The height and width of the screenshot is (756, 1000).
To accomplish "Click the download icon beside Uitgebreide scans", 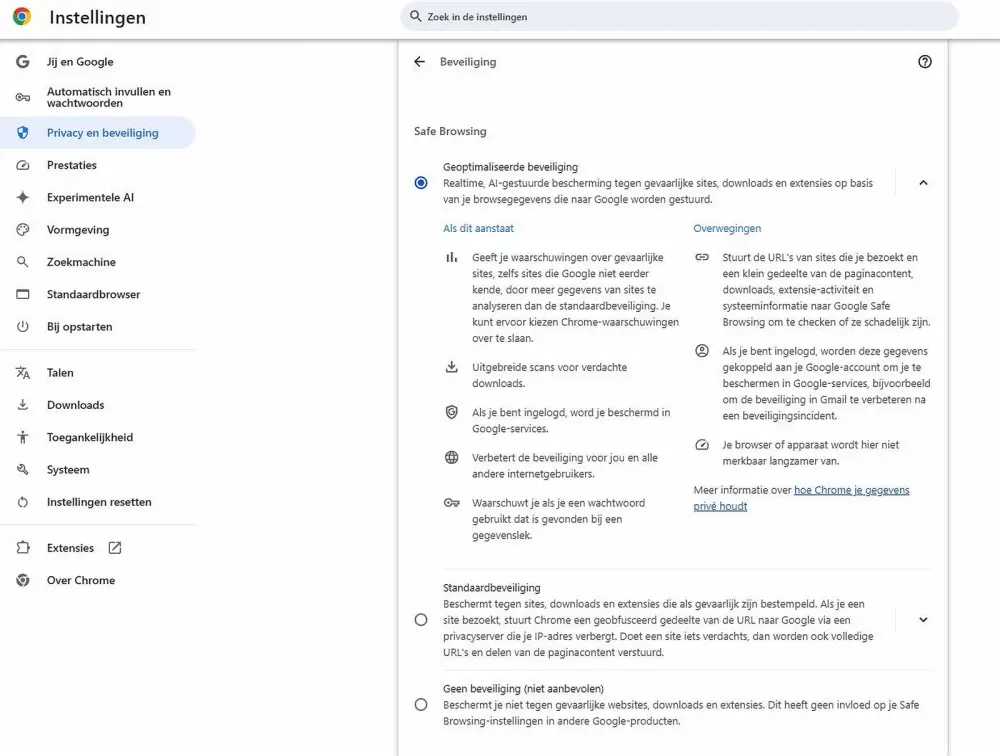I will click(452, 367).
